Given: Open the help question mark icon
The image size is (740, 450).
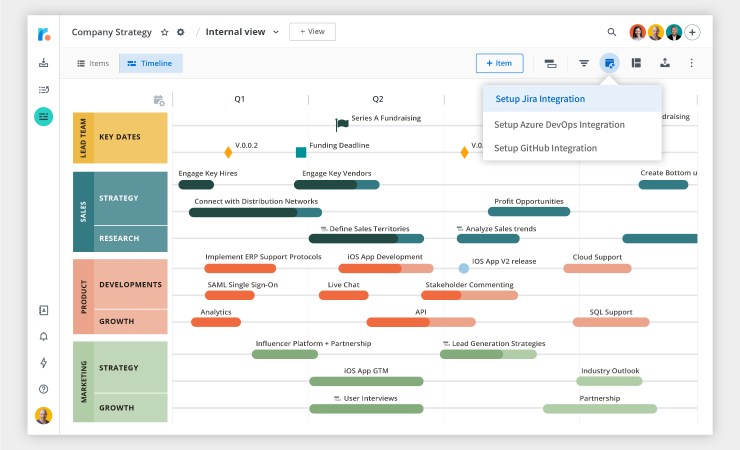Looking at the screenshot, I should [43, 389].
